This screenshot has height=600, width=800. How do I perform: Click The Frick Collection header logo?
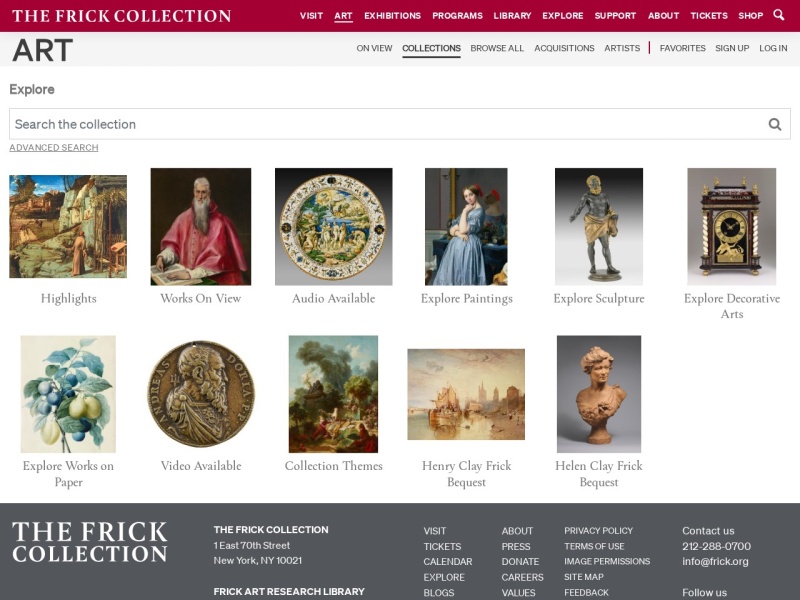tap(121, 16)
